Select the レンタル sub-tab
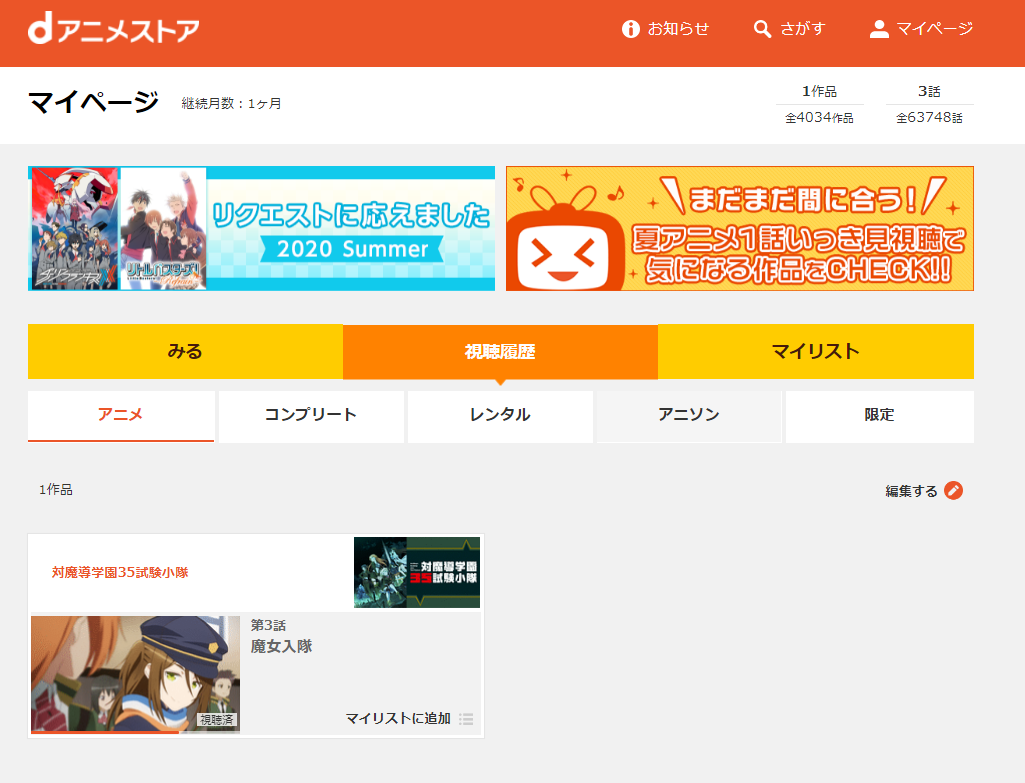1025x783 pixels. tap(500, 416)
